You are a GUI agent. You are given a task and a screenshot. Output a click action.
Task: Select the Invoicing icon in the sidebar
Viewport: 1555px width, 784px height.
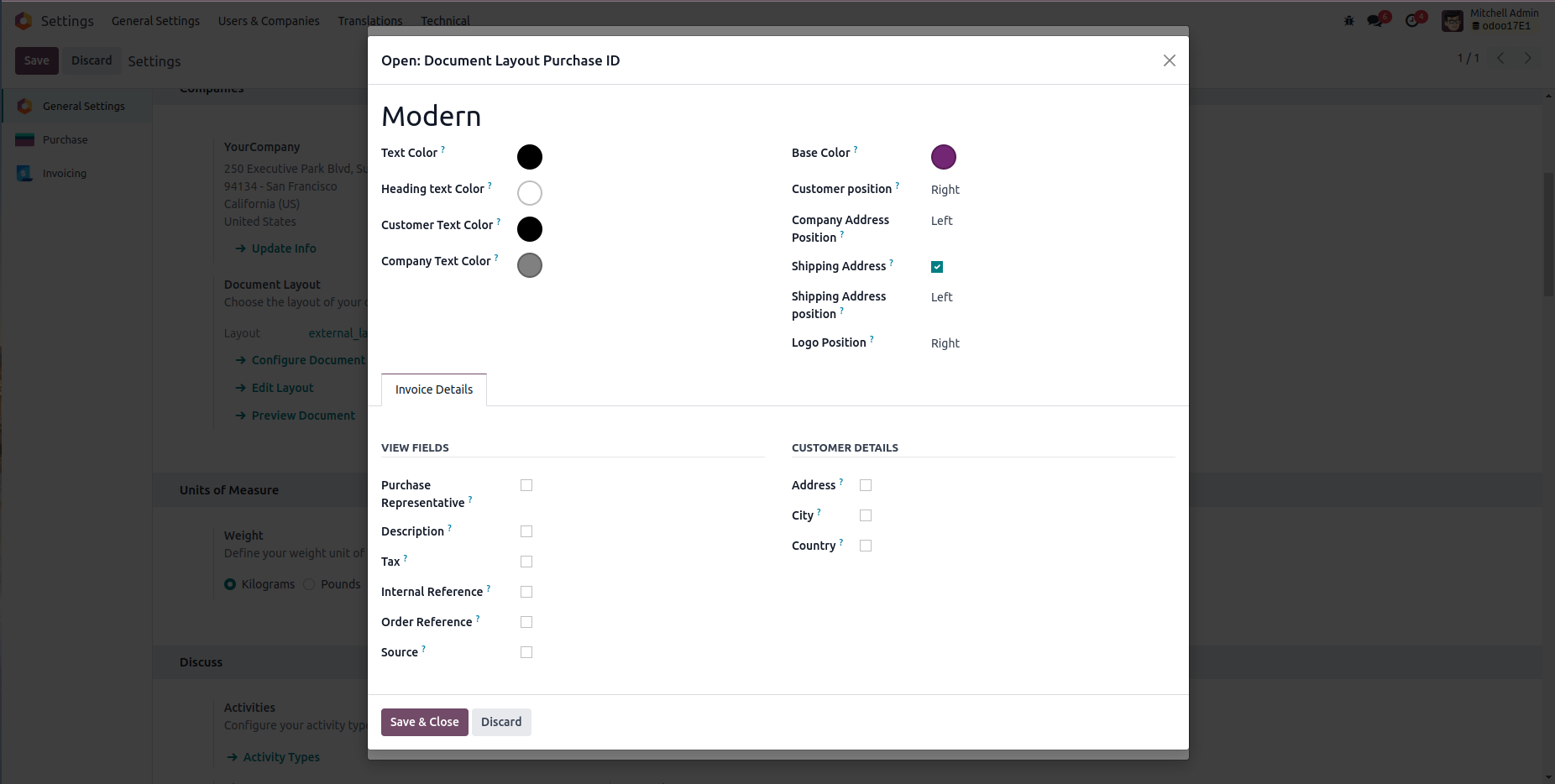click(25, 174)
